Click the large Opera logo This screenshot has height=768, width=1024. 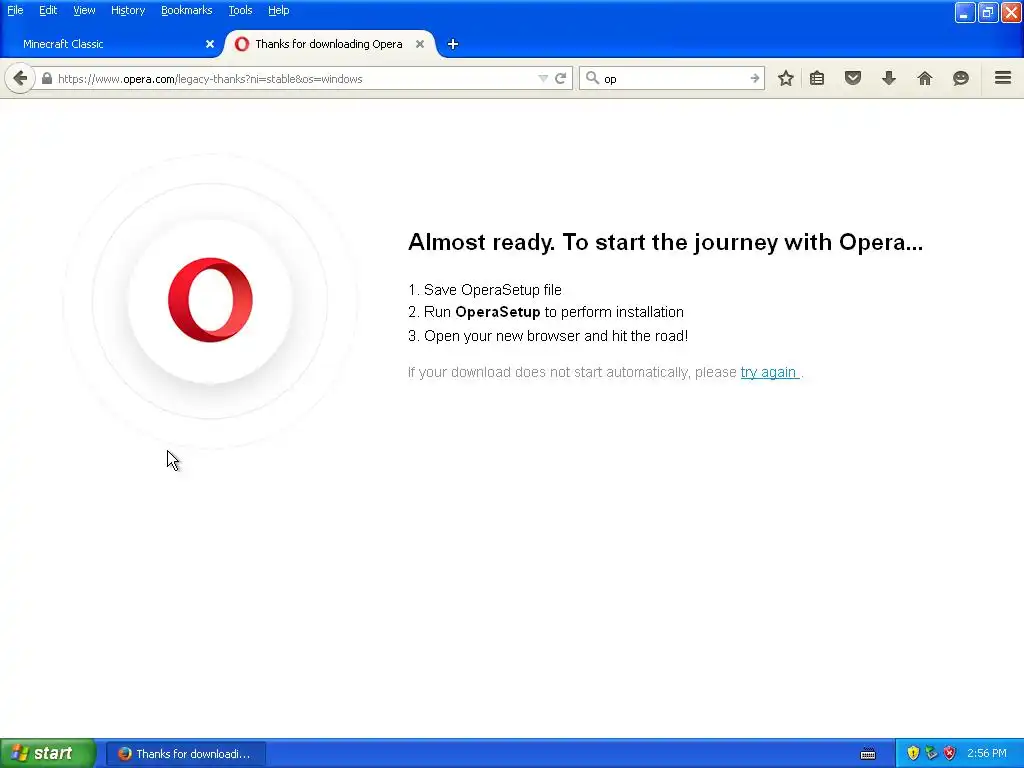210,300
